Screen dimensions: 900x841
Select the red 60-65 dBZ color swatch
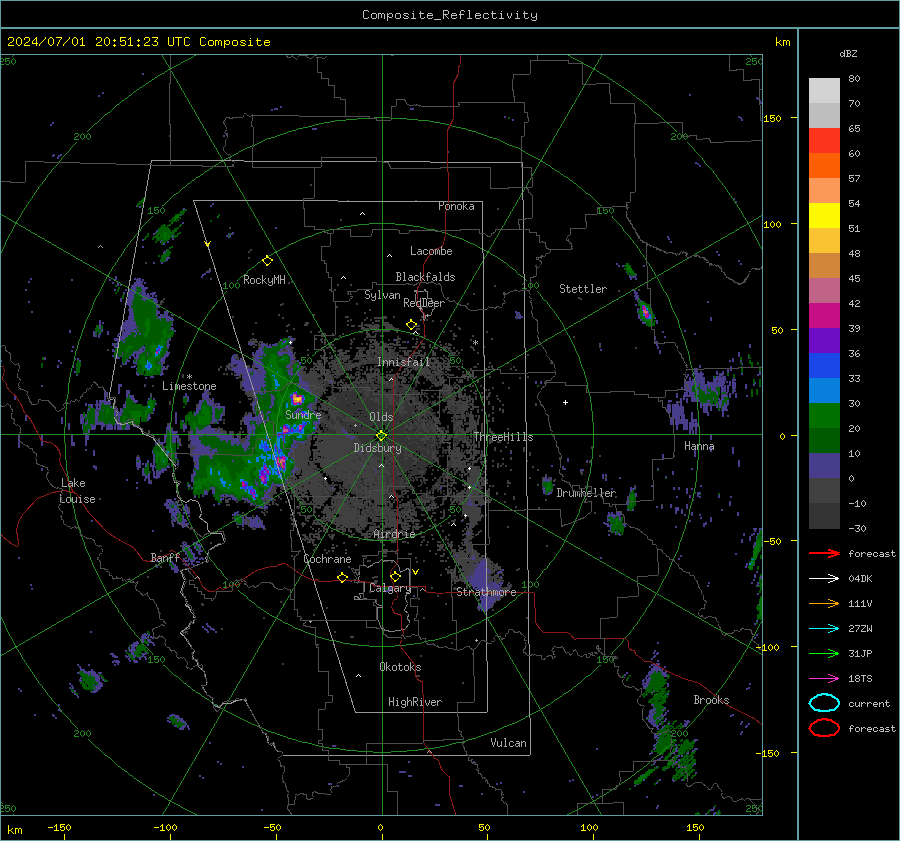point(824,141)
